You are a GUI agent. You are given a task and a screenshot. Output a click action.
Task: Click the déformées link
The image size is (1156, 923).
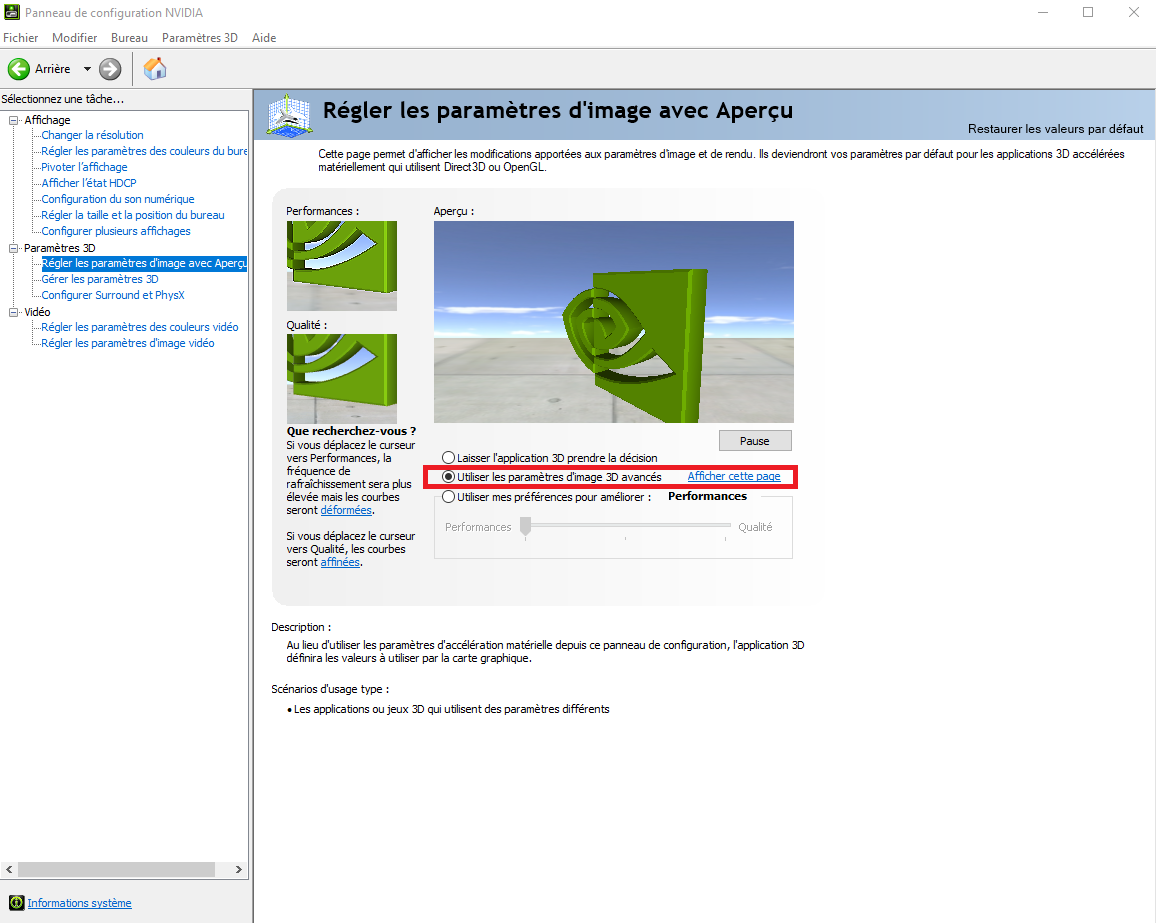[346, 510]
